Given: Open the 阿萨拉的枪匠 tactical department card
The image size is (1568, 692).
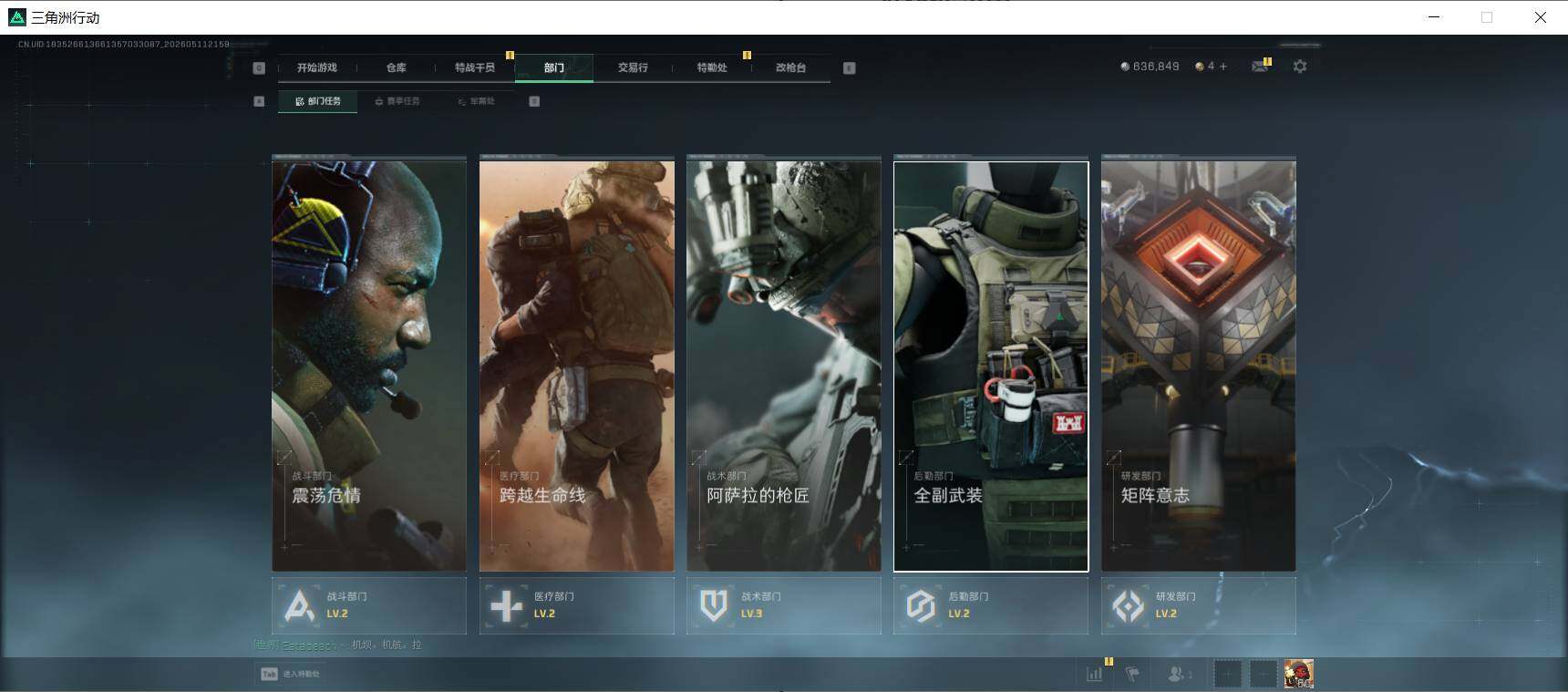Looking at the screenshot, I should point(784,366).
